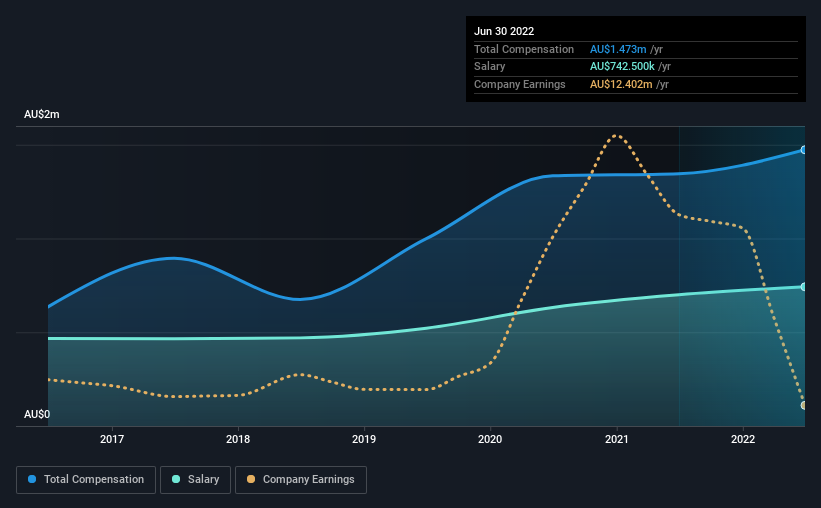Viewport: 821px width, 508px height.
Task: Click the 2020 x-axis label
Action: coord(490,439)
